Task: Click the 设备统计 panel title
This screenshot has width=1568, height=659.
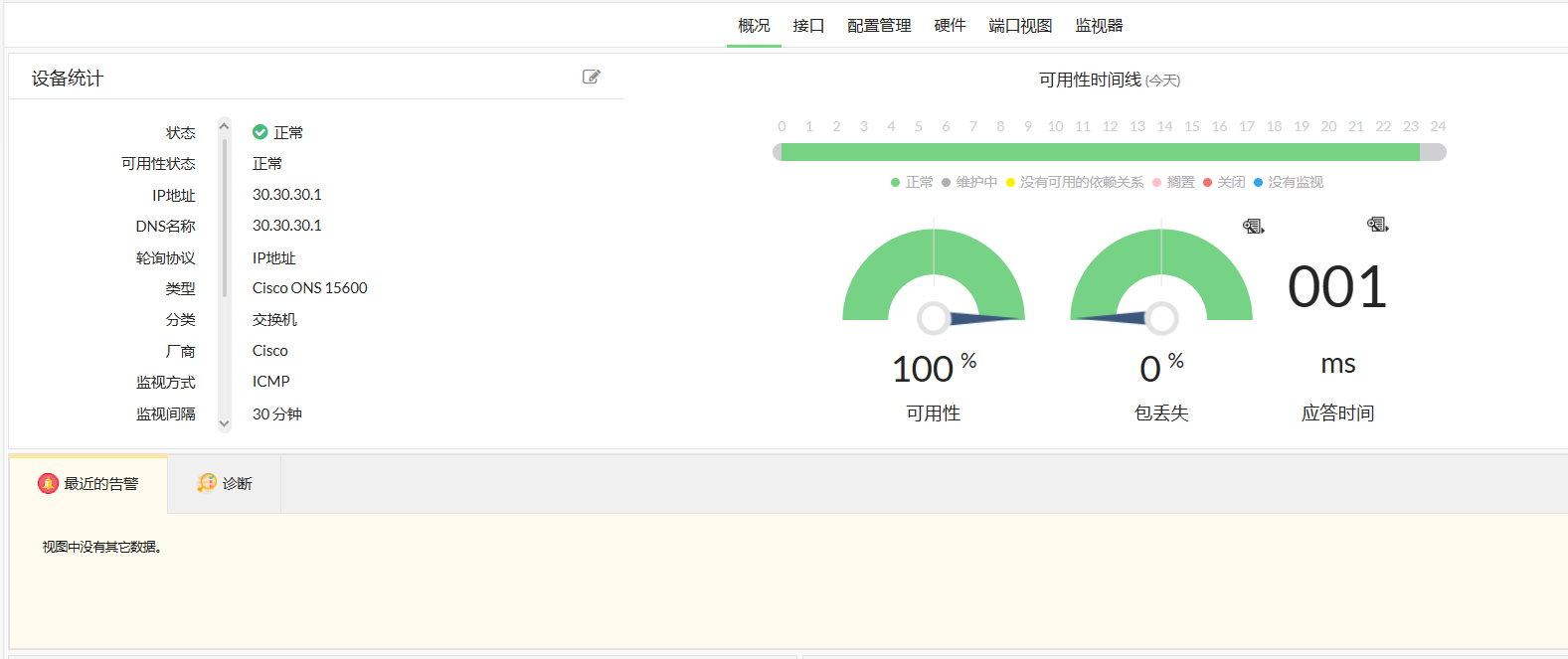Action: 68,79
